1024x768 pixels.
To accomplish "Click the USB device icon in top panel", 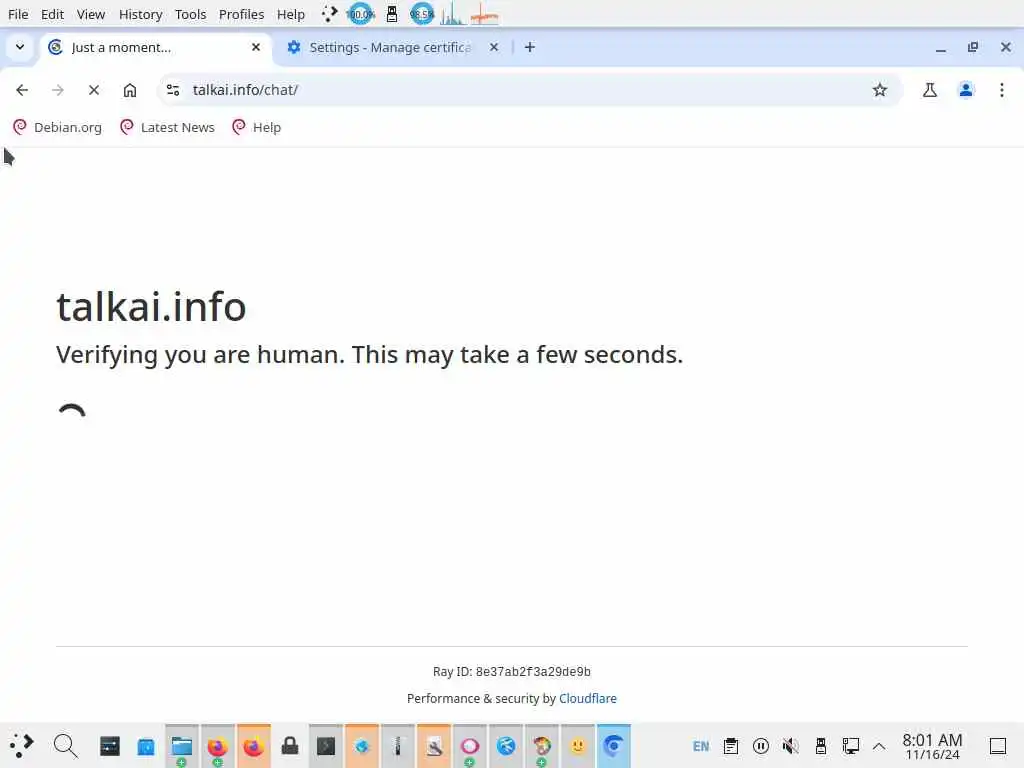I will point(392,14).
